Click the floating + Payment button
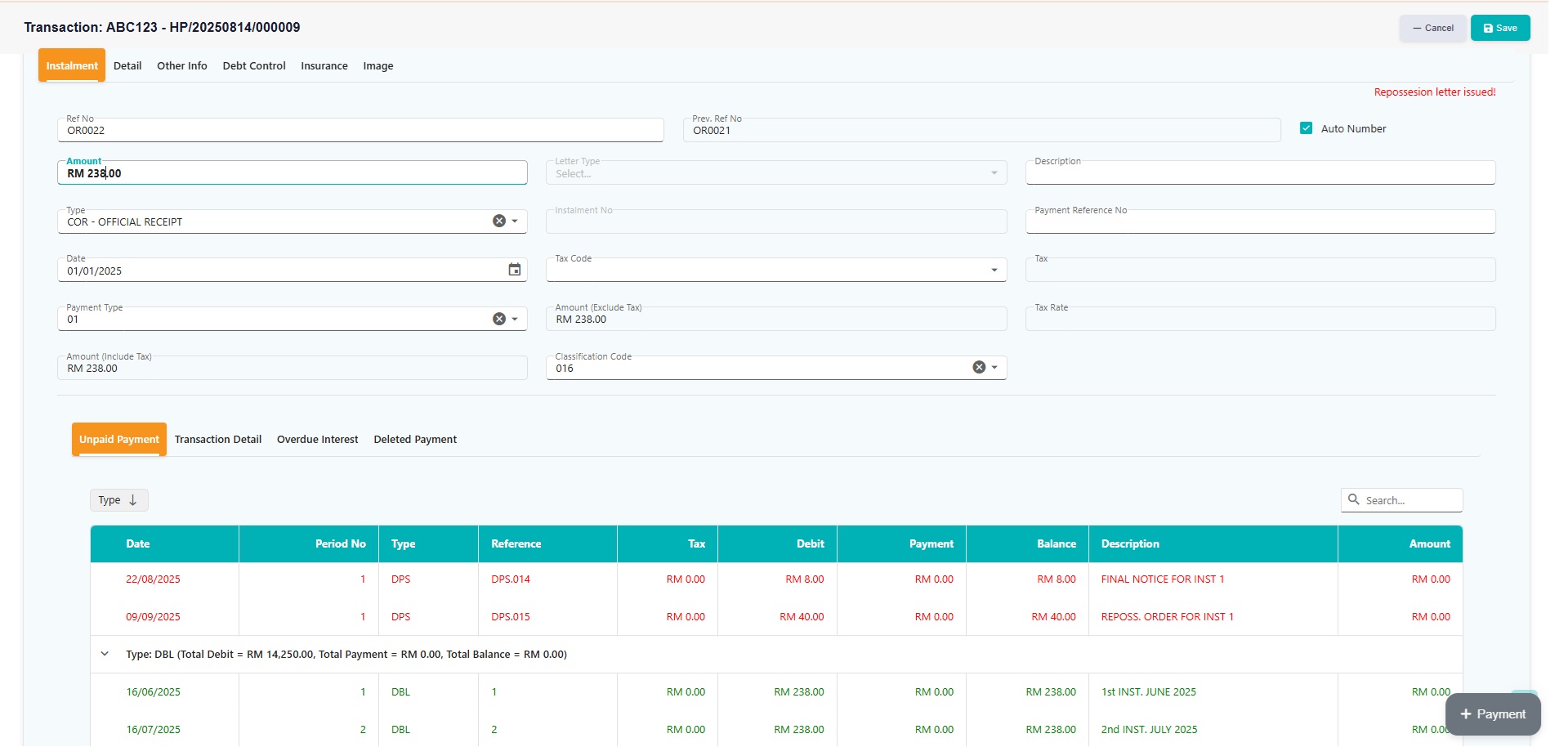1568x747 pixels. [1492, 714]
